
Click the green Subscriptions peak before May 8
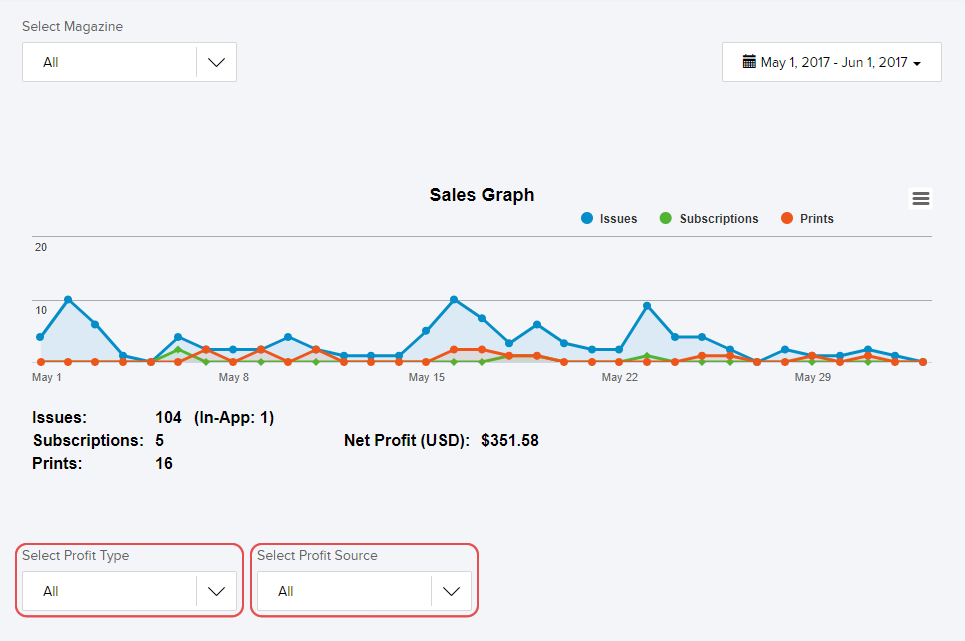point(178,350)
